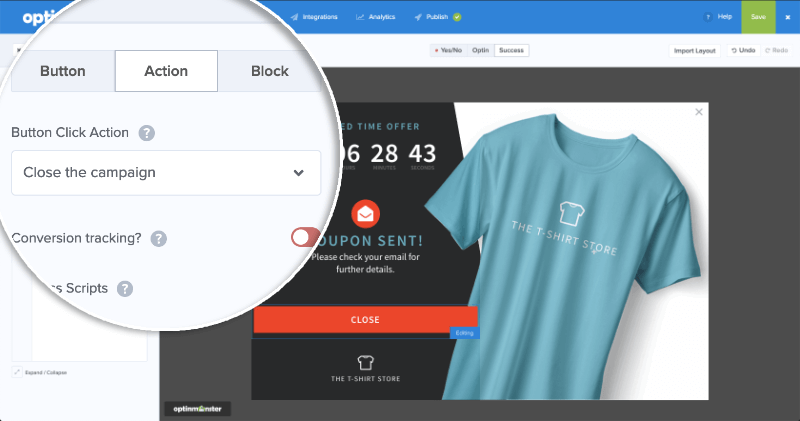The height and width of the screenshot is (421, 800).
Task: Click the orange envelope icon
Action: click(x=365, y=214)
